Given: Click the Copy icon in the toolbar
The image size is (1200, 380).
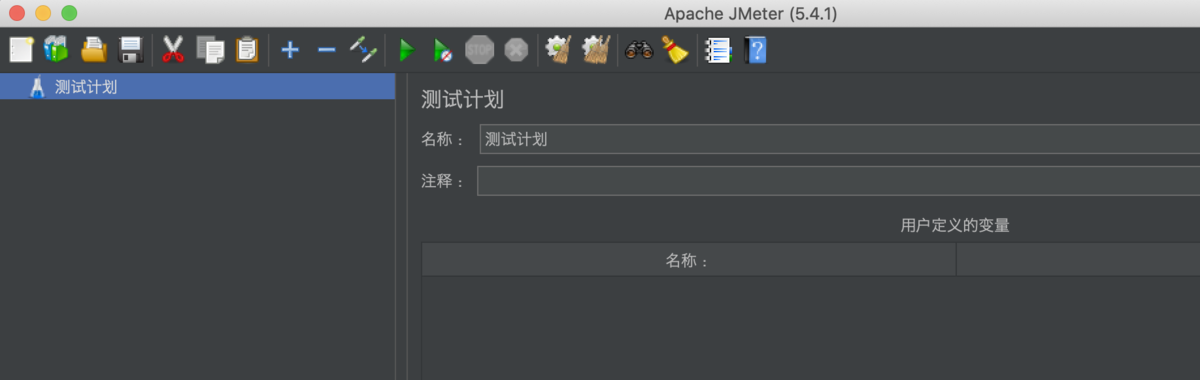Looking at the screenshot, I should [210, 49].
